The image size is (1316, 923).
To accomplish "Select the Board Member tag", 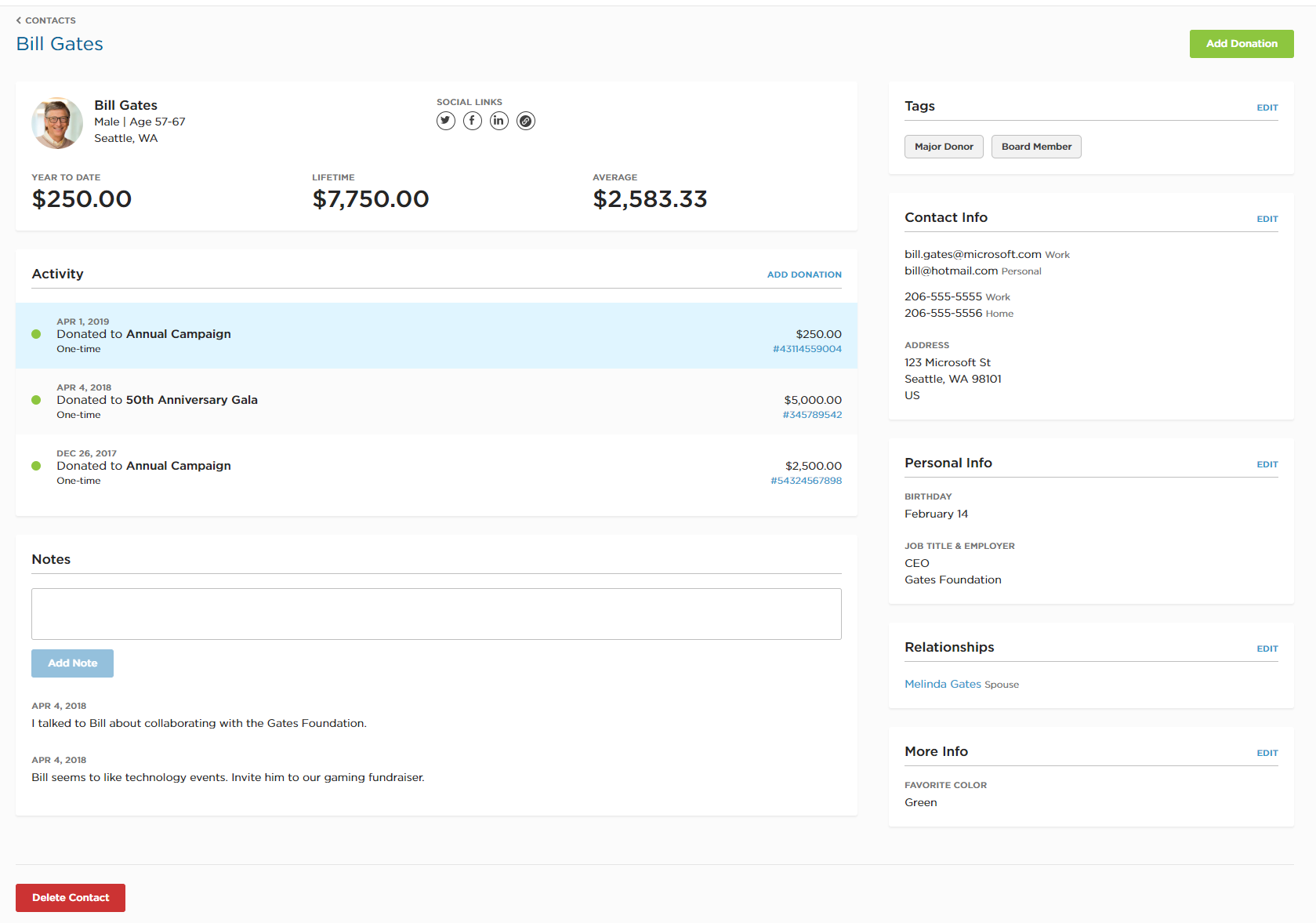I will click(1035, 147).
